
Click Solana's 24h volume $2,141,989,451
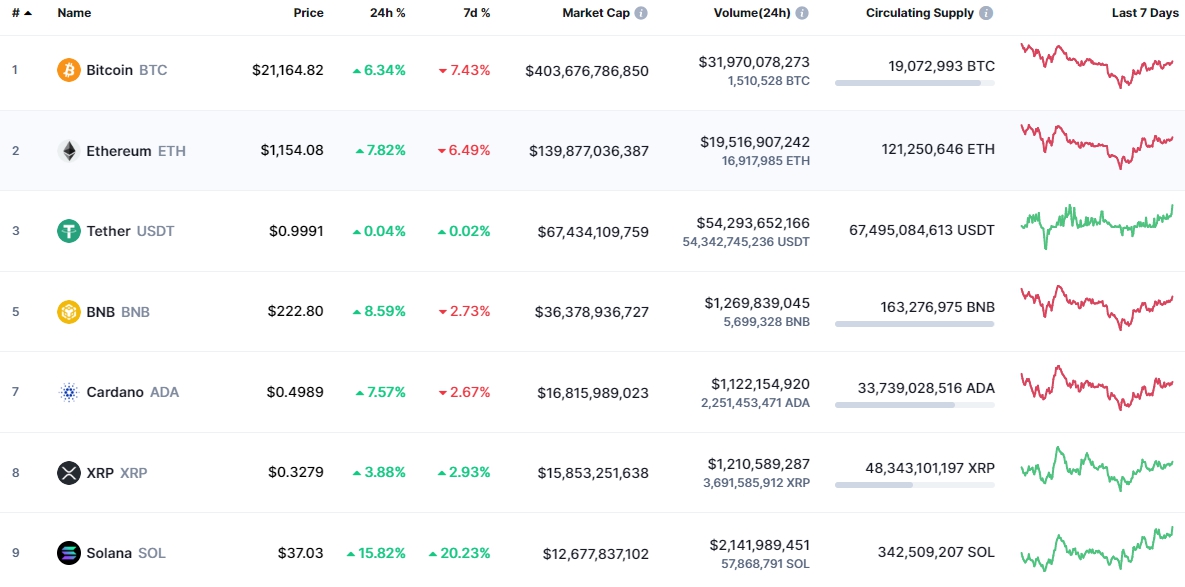coord(760,545)
